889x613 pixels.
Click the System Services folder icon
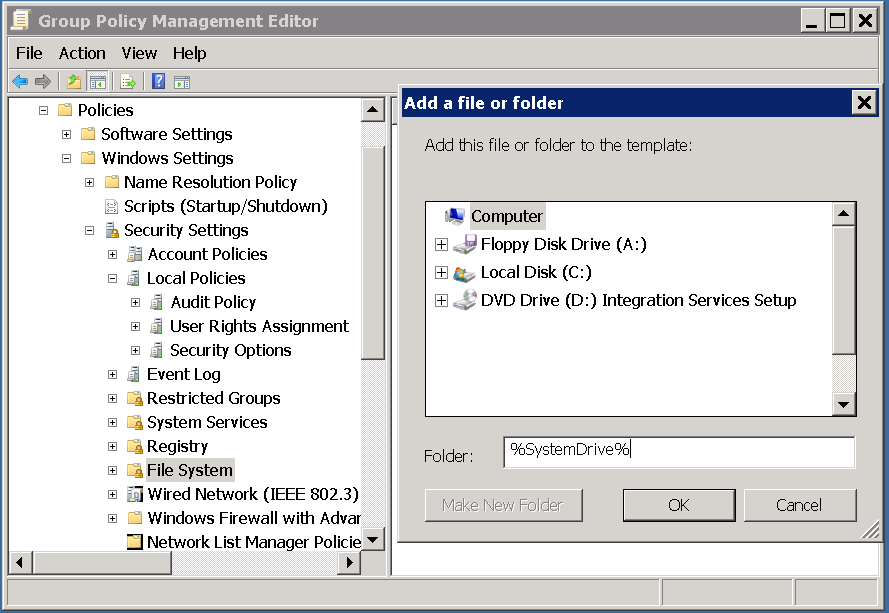pos(135,422)
